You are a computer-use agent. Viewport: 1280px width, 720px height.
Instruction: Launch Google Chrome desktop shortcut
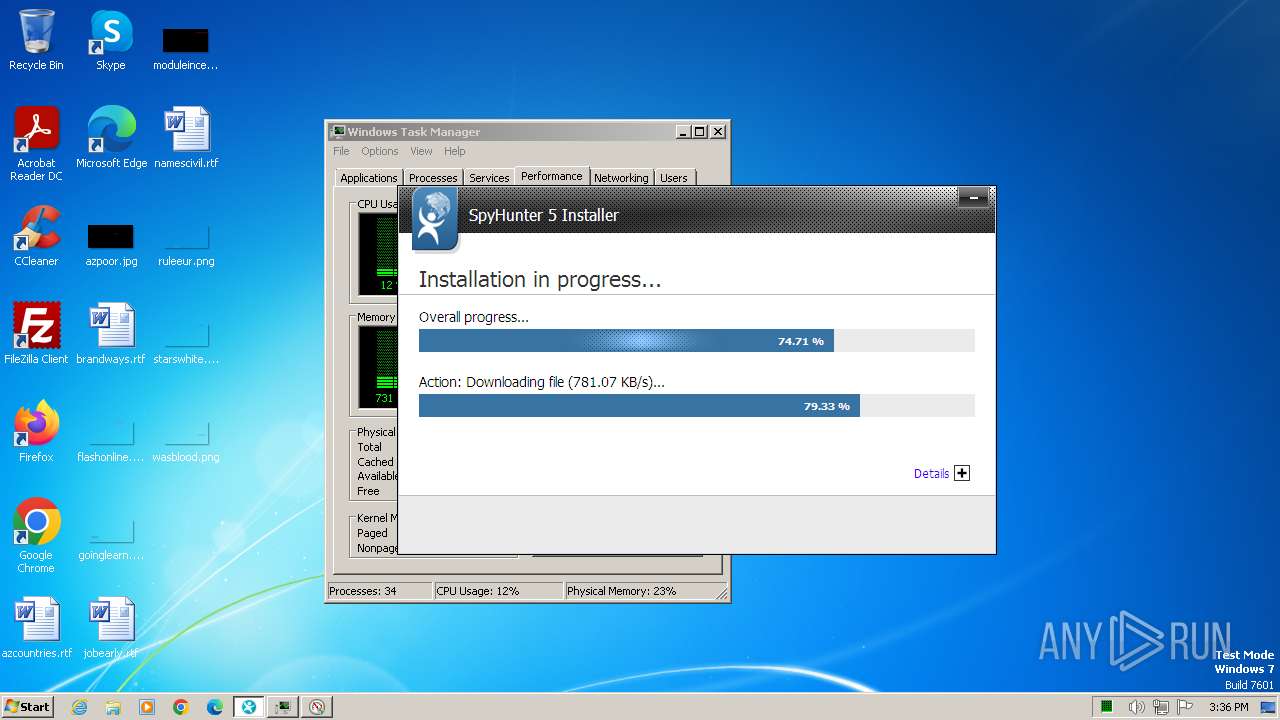pyautogui.click(x=36, y=536)
